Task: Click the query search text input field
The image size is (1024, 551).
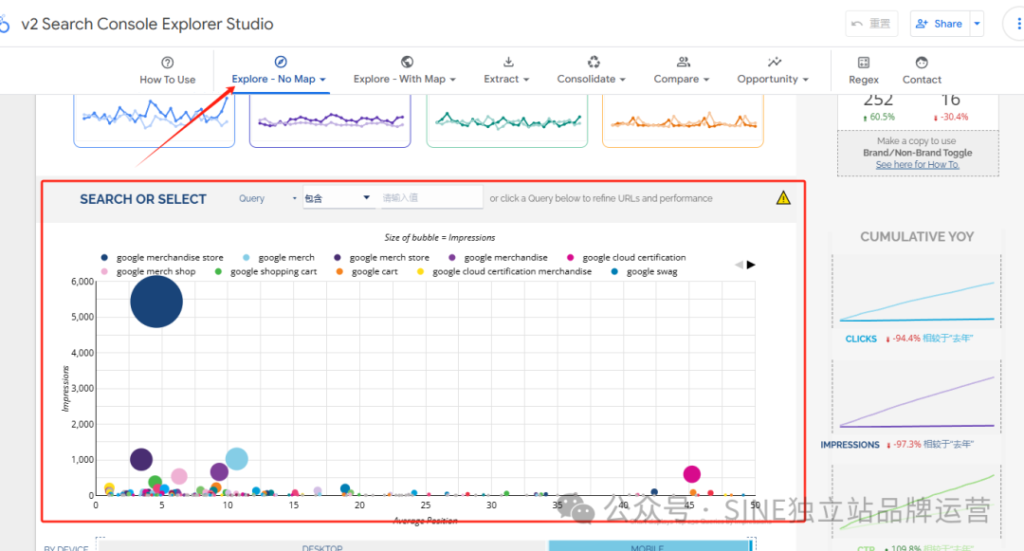Action: coord(430,198)
